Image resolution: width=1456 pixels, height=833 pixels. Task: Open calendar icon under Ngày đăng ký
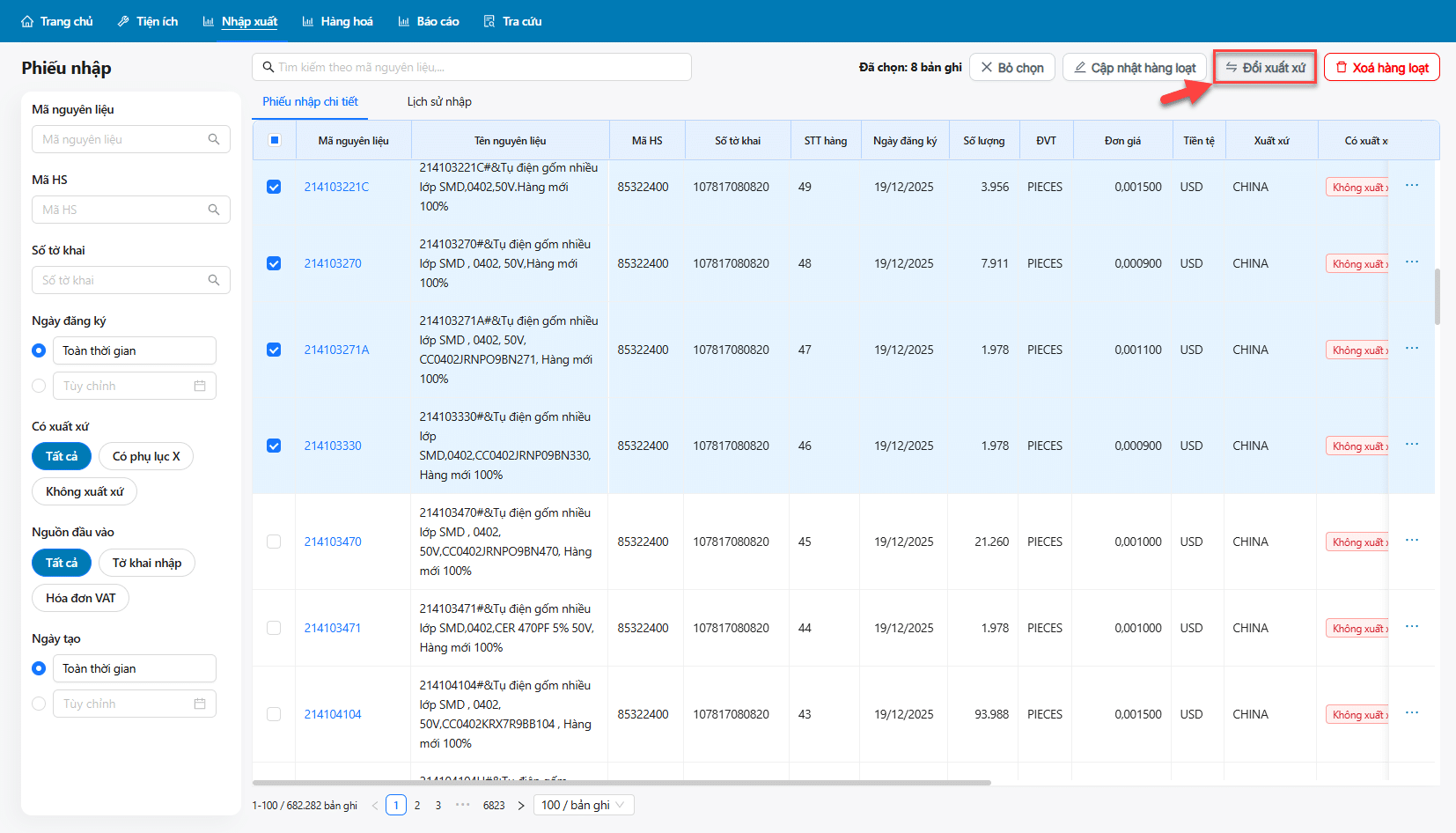pyautogui.click(x=200, y=386)
